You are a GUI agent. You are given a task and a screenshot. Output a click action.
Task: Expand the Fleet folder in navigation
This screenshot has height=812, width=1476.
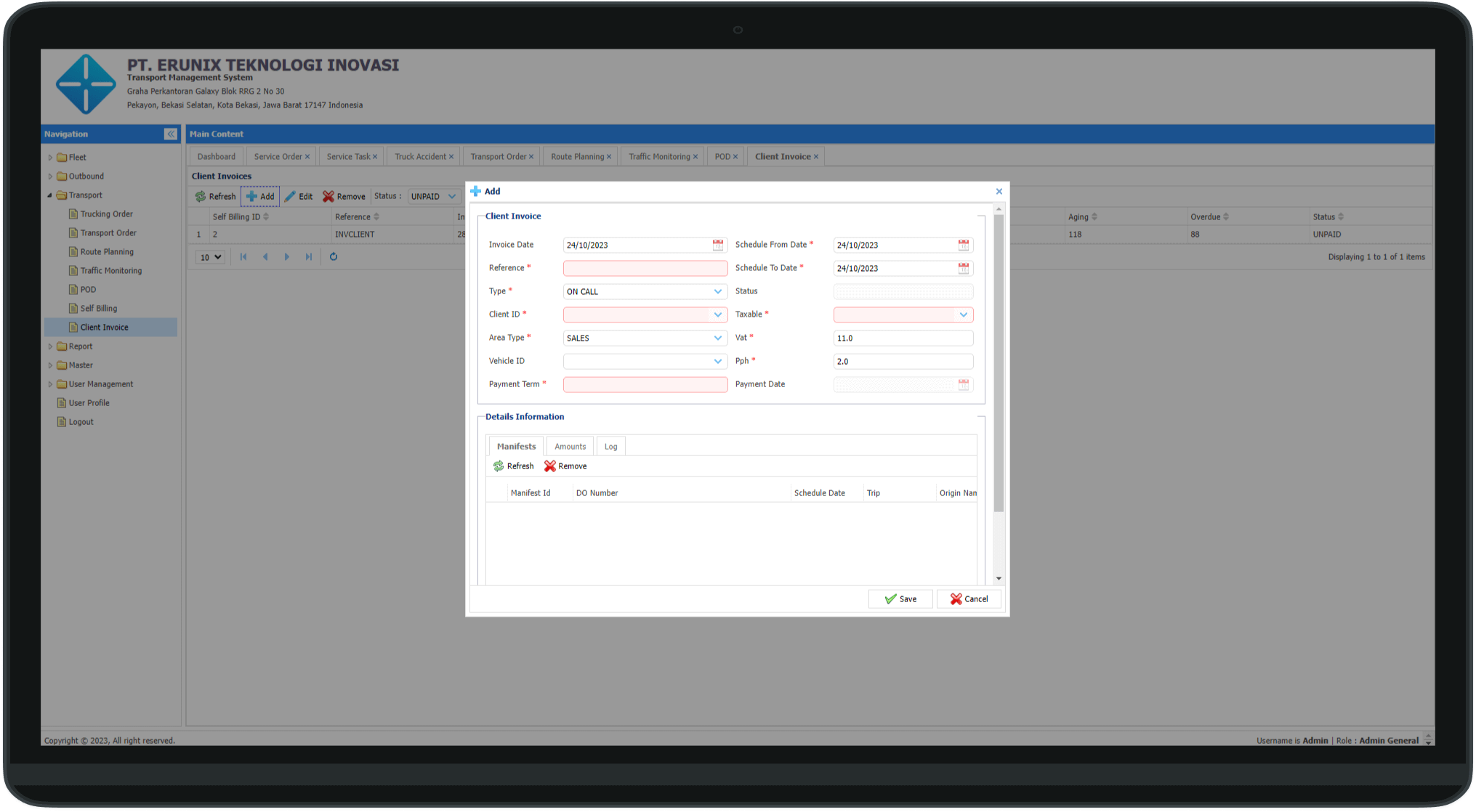click(50, 158)
